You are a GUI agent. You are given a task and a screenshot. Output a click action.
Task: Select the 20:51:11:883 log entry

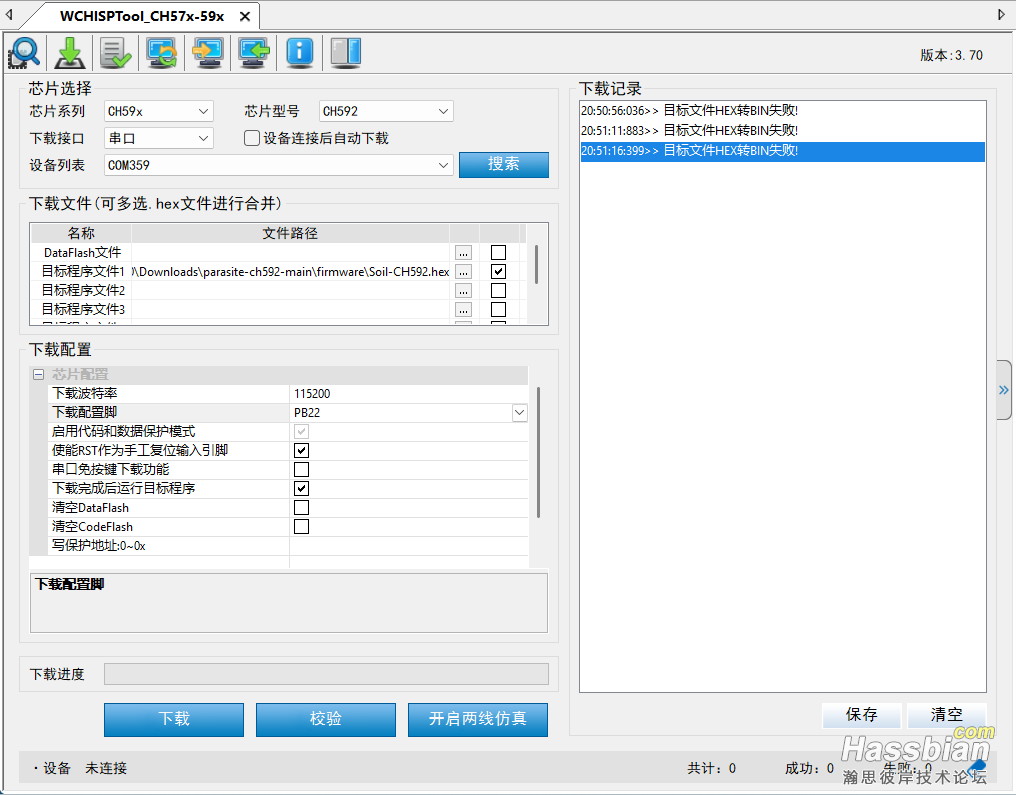pos(782,131)
